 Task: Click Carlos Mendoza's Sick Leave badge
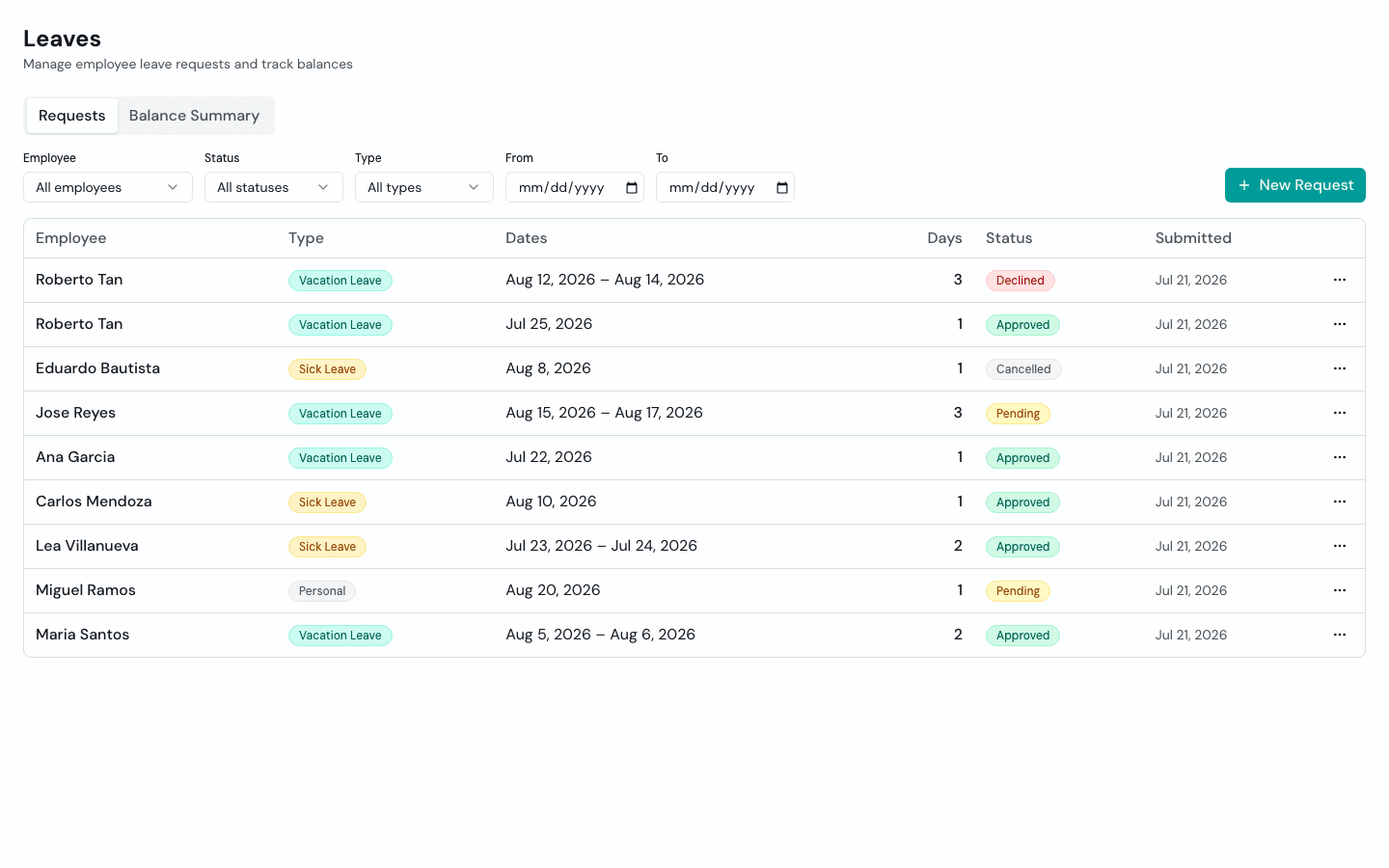327,502
